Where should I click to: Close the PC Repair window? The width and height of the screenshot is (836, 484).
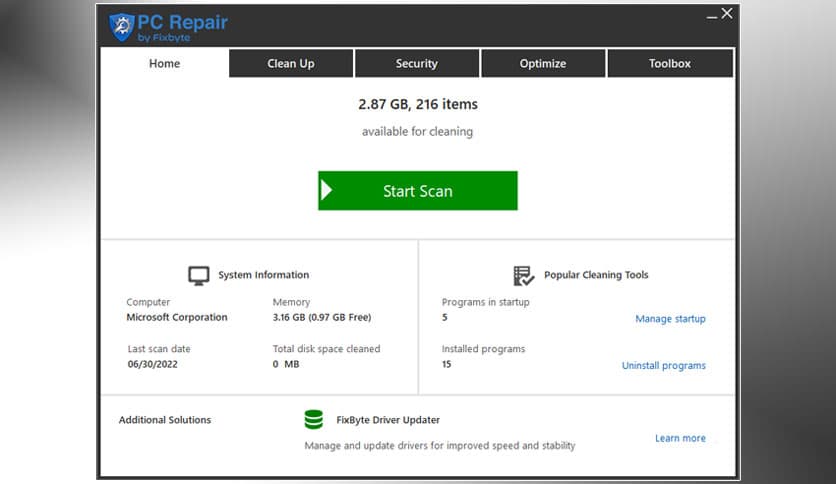[727, 13]
